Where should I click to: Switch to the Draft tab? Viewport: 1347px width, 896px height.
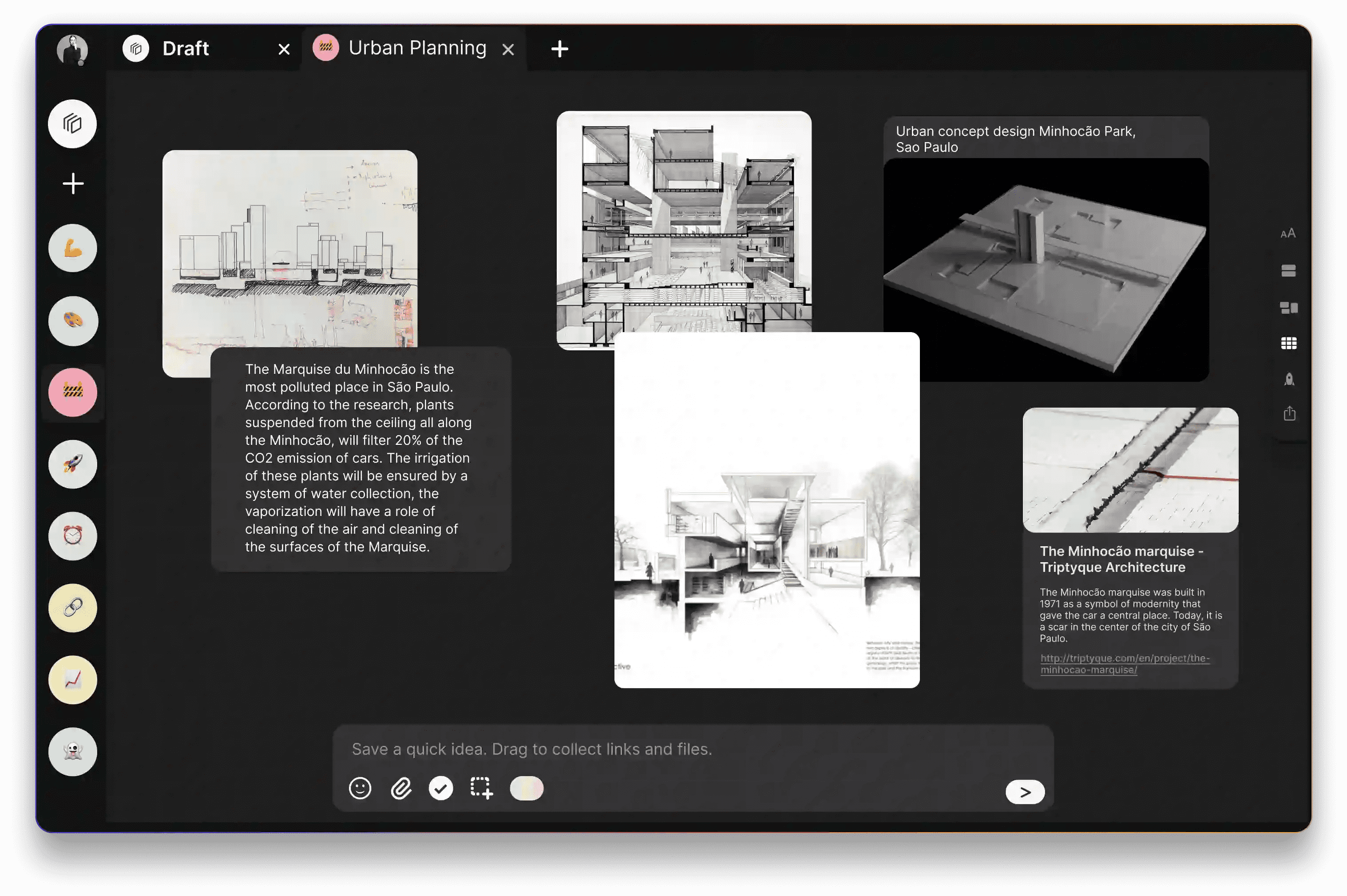pos(185,48)
